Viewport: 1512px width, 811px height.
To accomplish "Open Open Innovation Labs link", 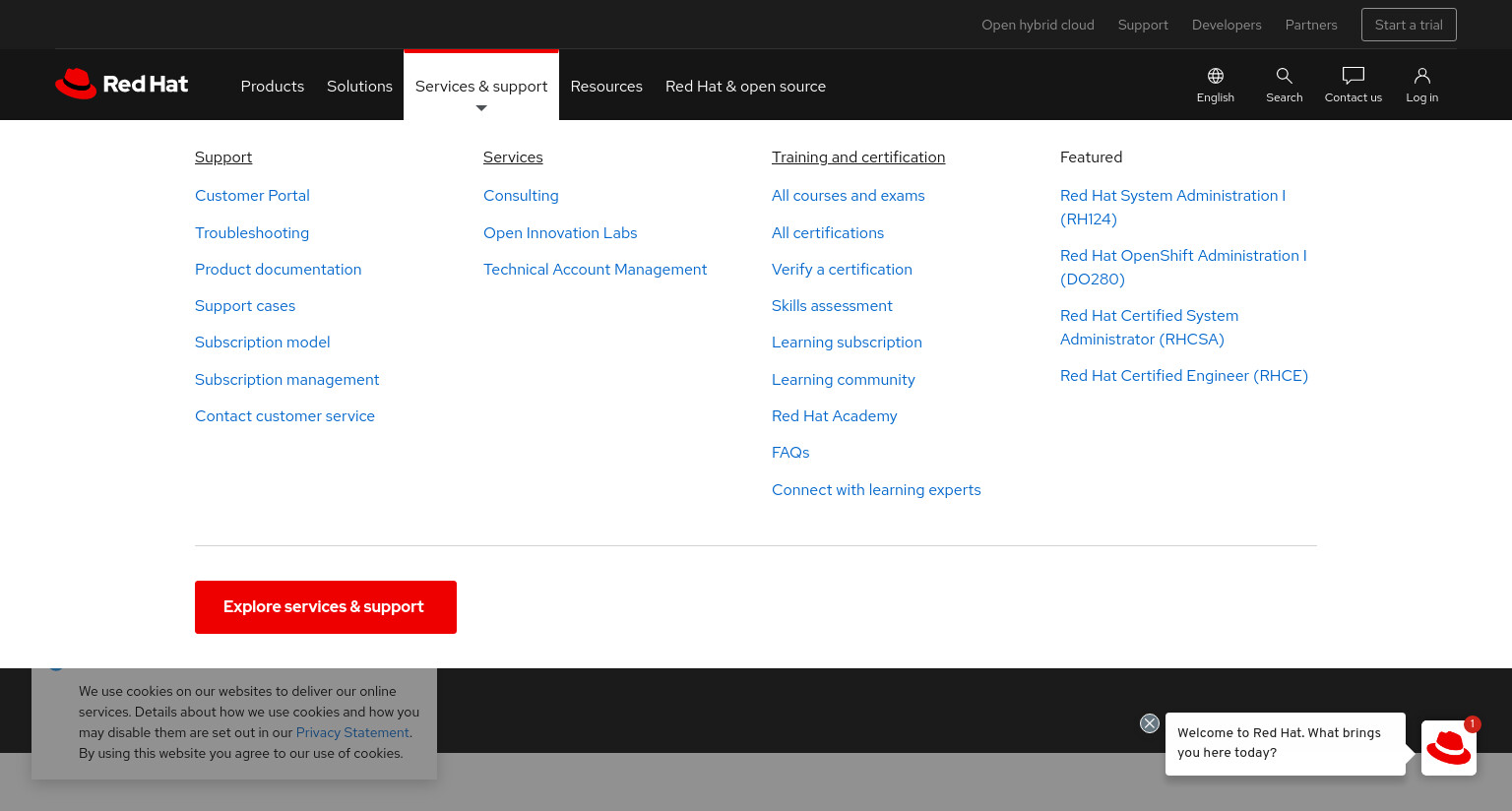I will pos(560,232).
